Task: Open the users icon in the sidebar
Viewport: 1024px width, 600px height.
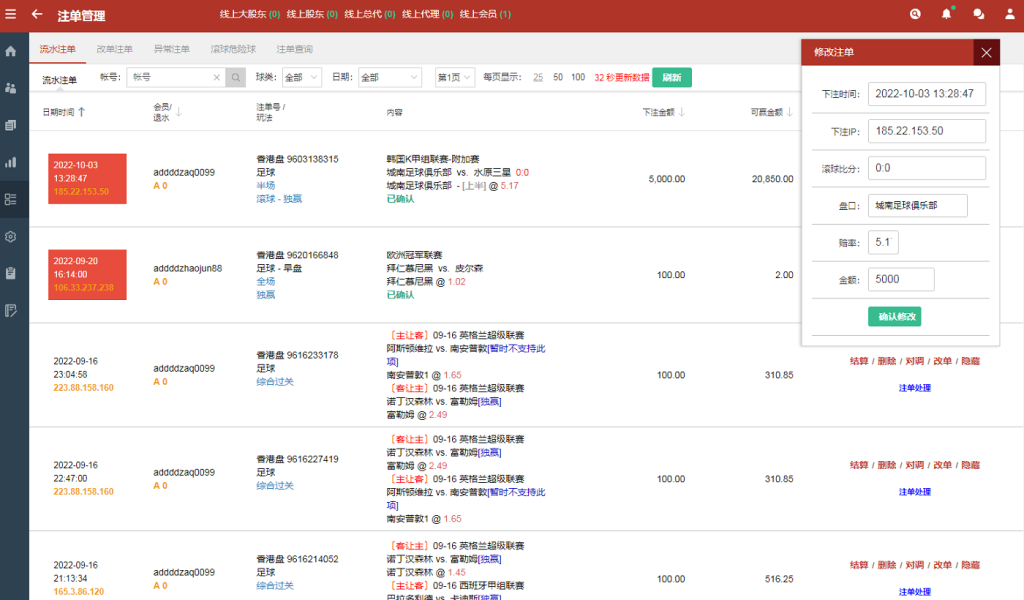Action: 13,88
